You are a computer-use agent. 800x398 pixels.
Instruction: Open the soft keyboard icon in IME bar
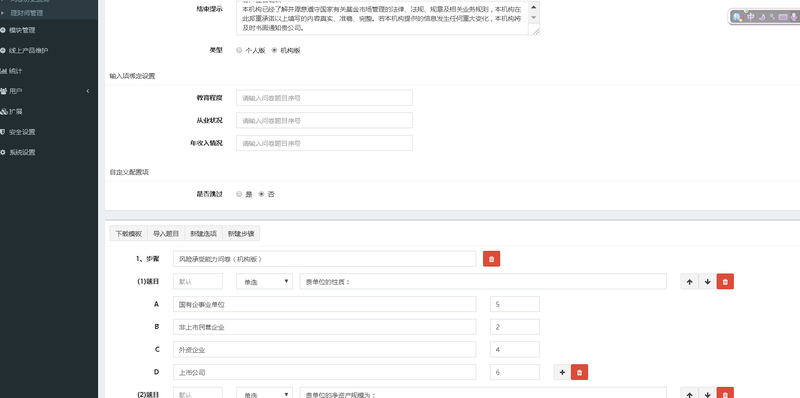783,17
